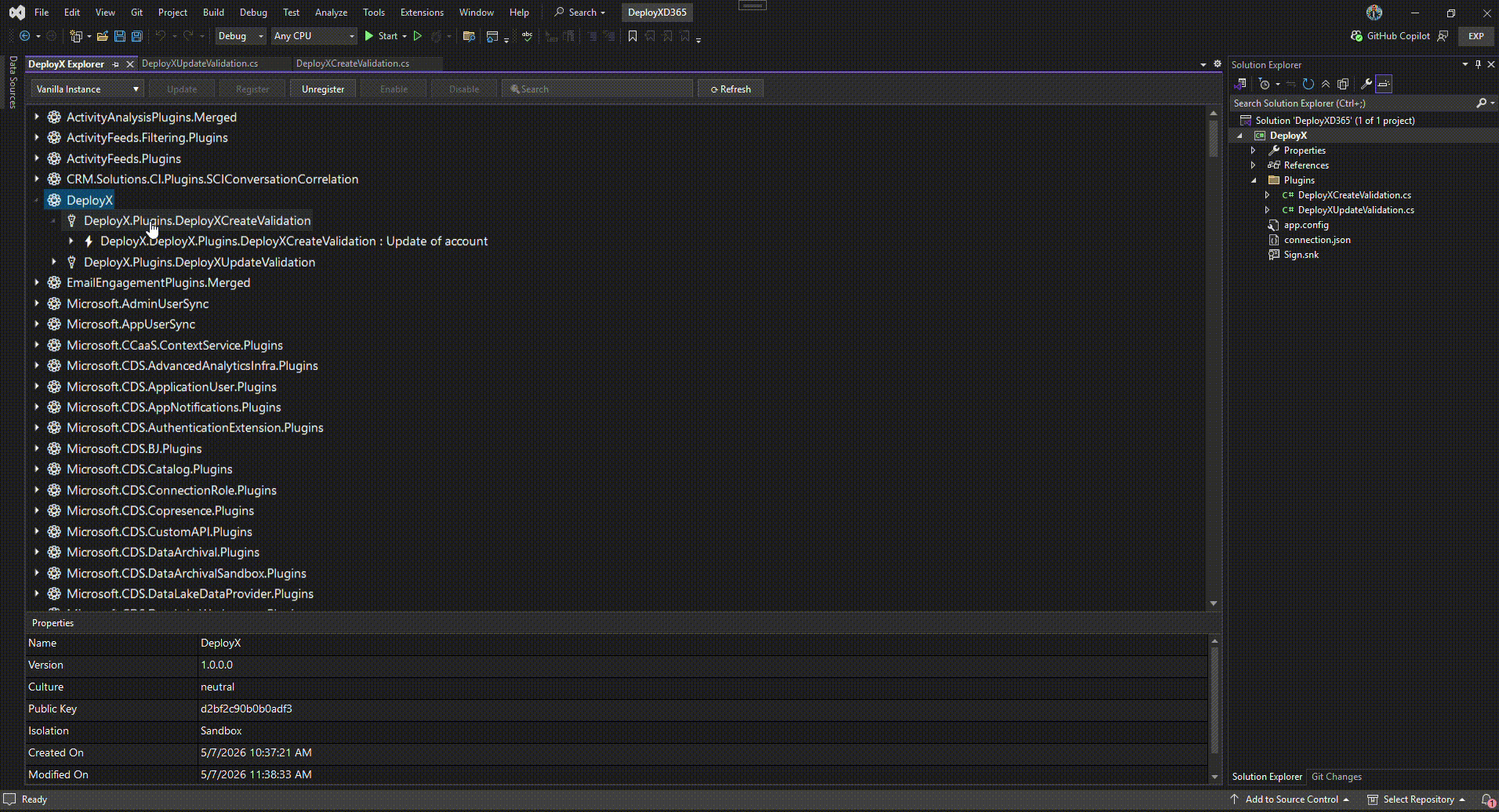Click the DeployX Explorer search field
The width and height of the screenshot is (1499, 812).
(x=597, y=89)
